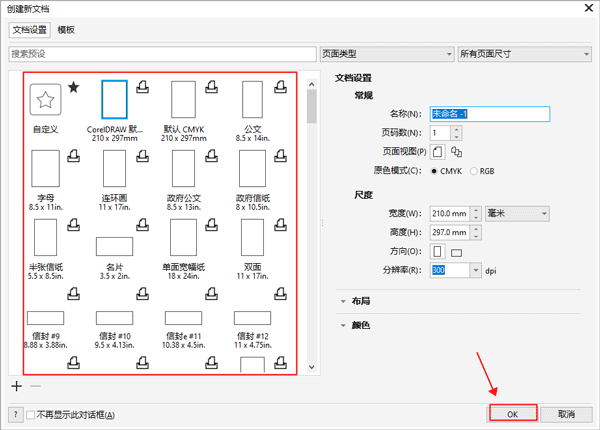Viewport: 600px width, 430px height.
Task: Click the 取消 cancel button
Action: click(x=567, y=414)
